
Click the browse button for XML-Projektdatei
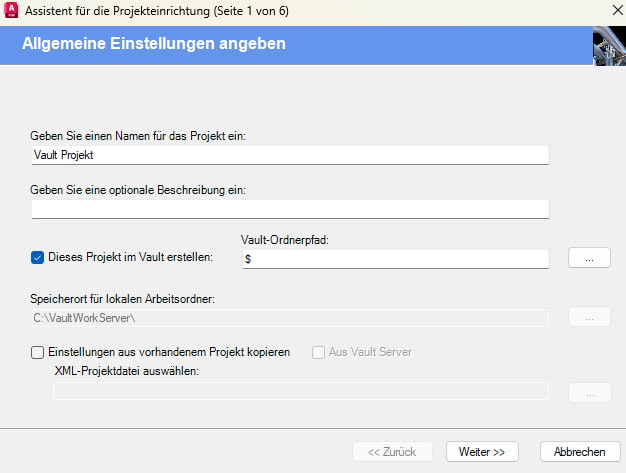pos(590,392)
